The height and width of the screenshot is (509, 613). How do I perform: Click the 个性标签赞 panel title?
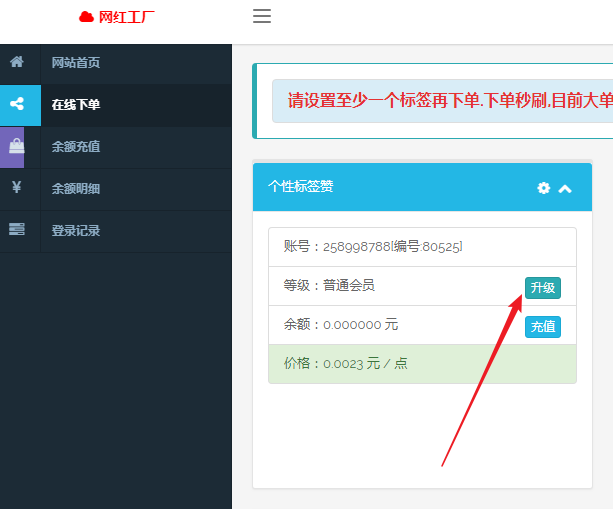tap(301, 186)
